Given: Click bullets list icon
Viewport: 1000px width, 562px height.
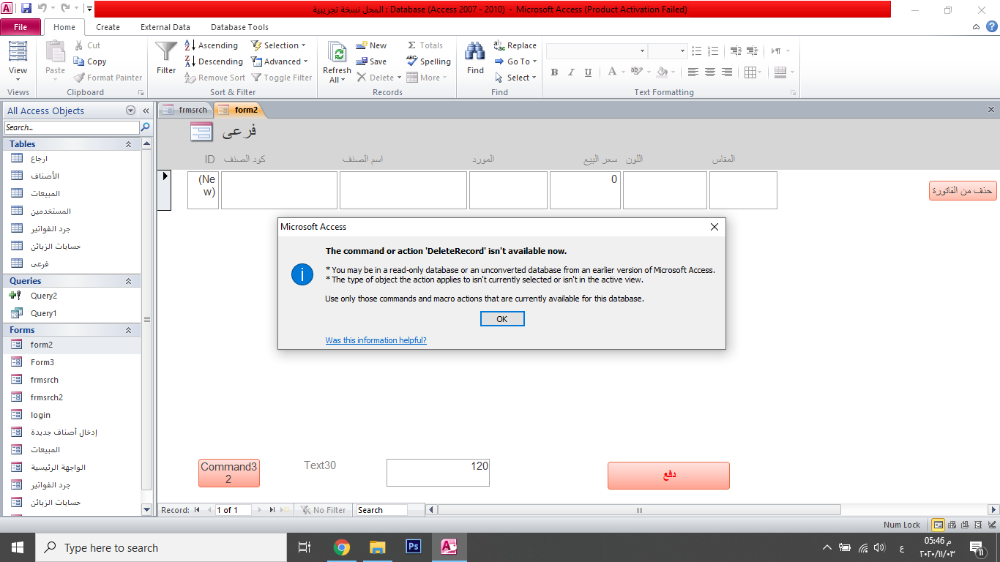Looking at the screenshot, I should coord(696,51).
